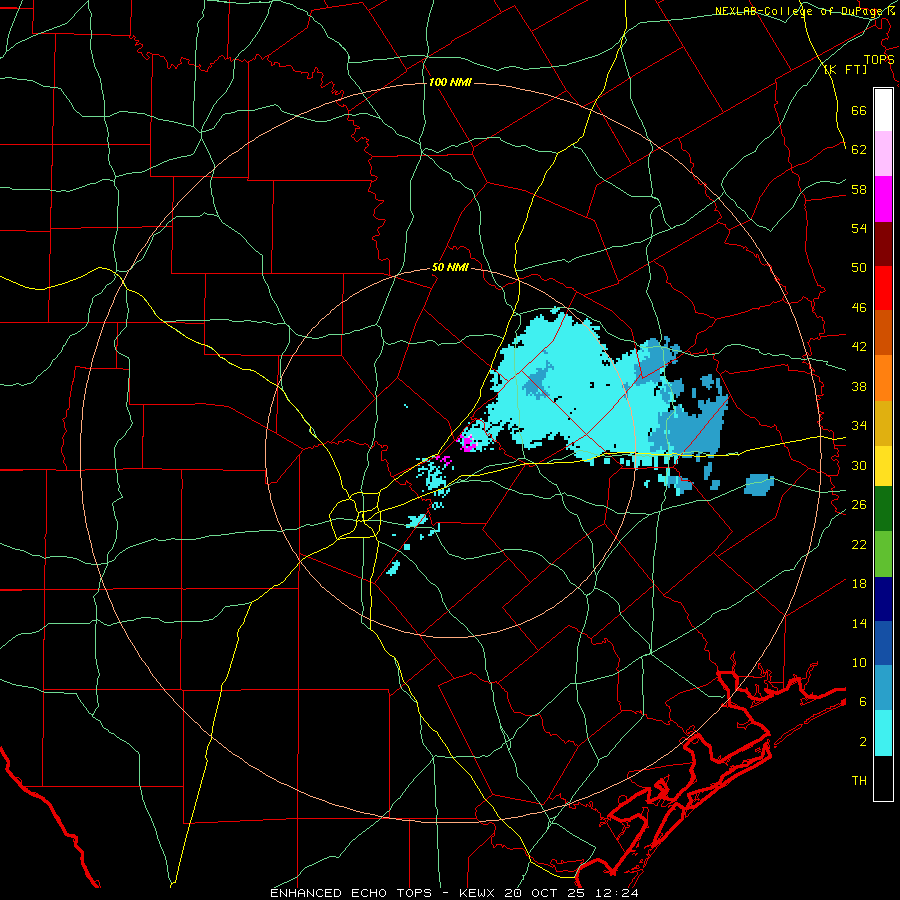Click the dark green legend swatch
The height and width of the screenshot is (900, 900).
click(883, 509)
